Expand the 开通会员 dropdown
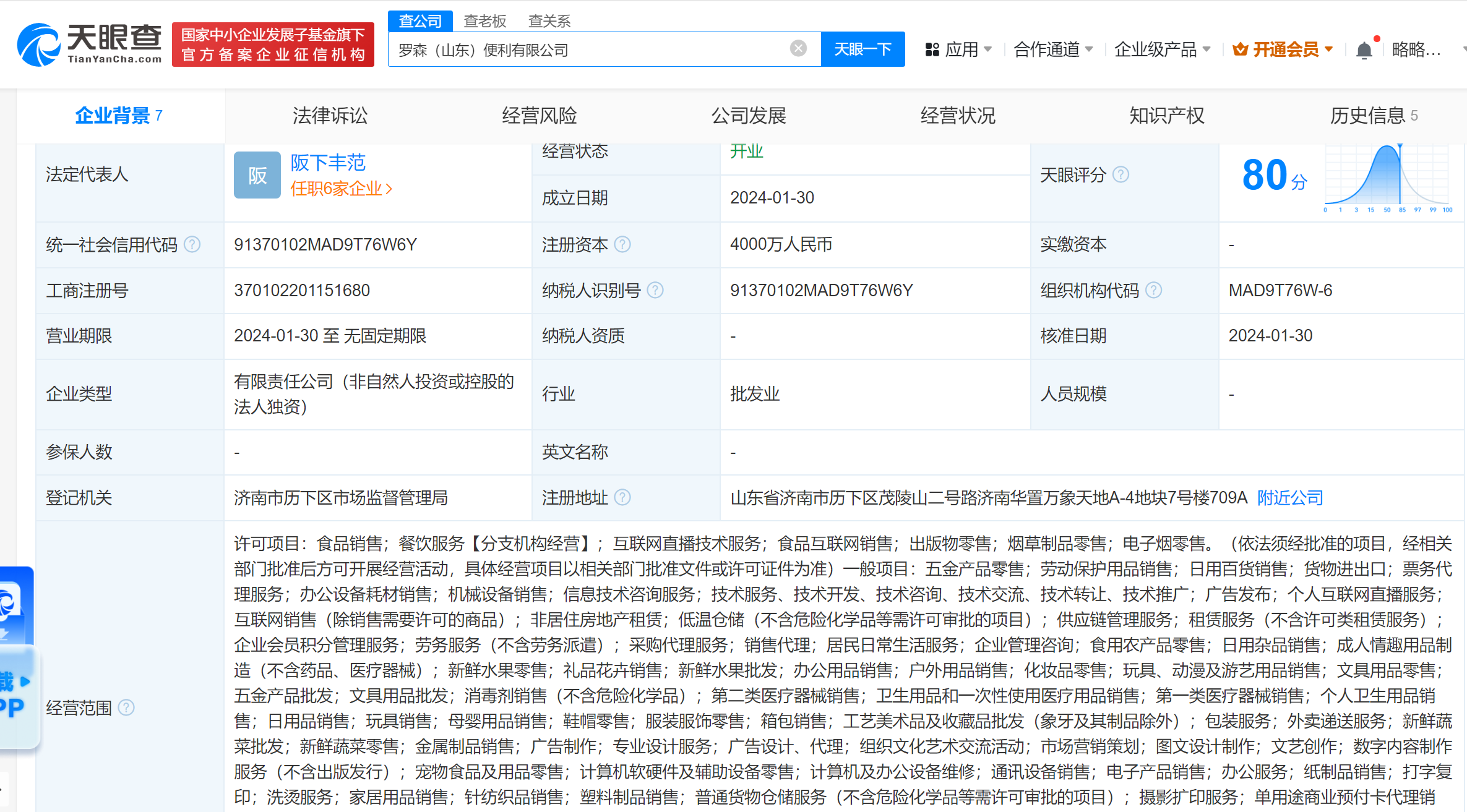This screenshot has width=1467, height=812. pos(1293,49)
